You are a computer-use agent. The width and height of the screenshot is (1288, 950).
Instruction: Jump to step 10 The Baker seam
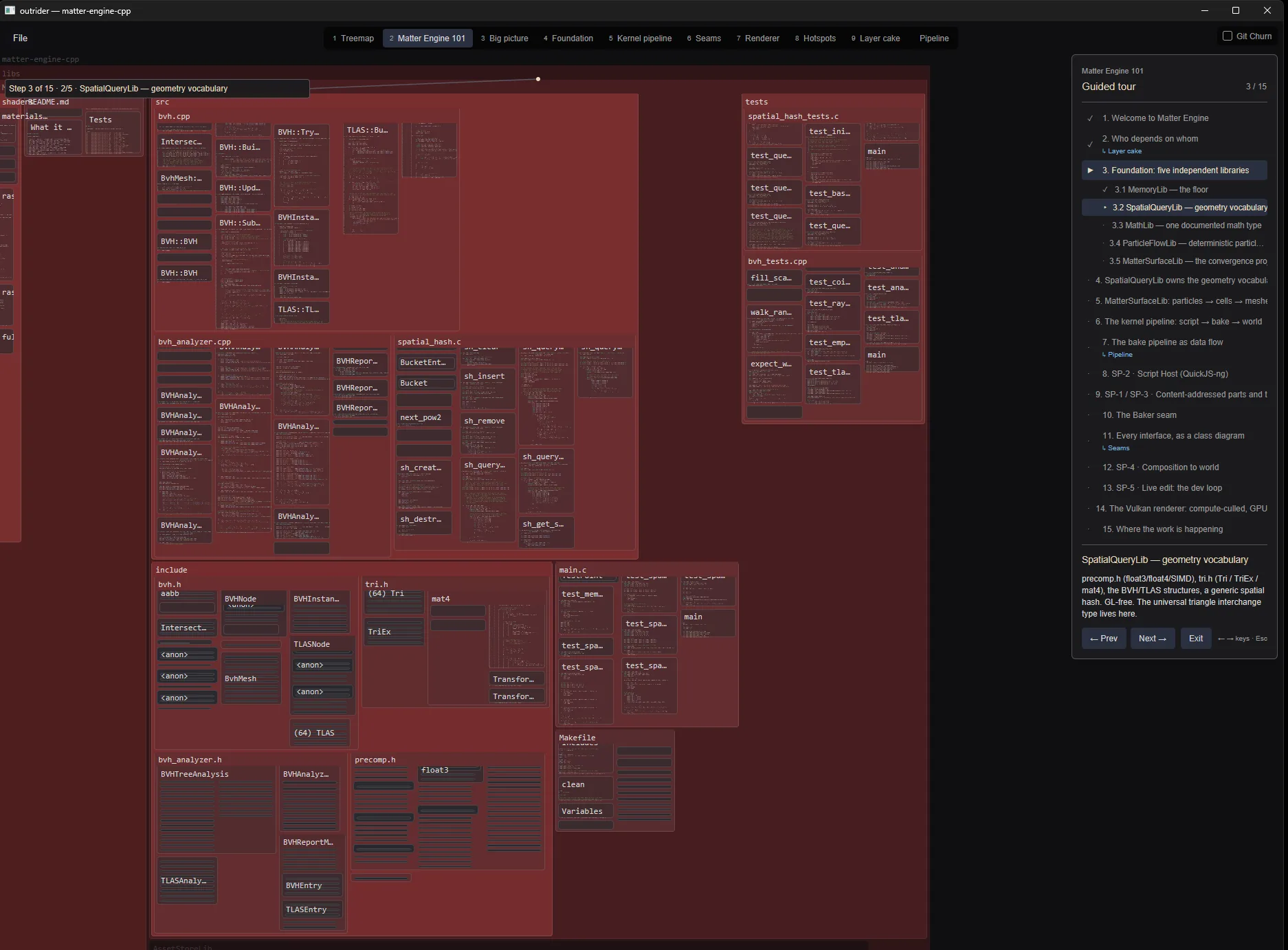[x=1174, y=415]
